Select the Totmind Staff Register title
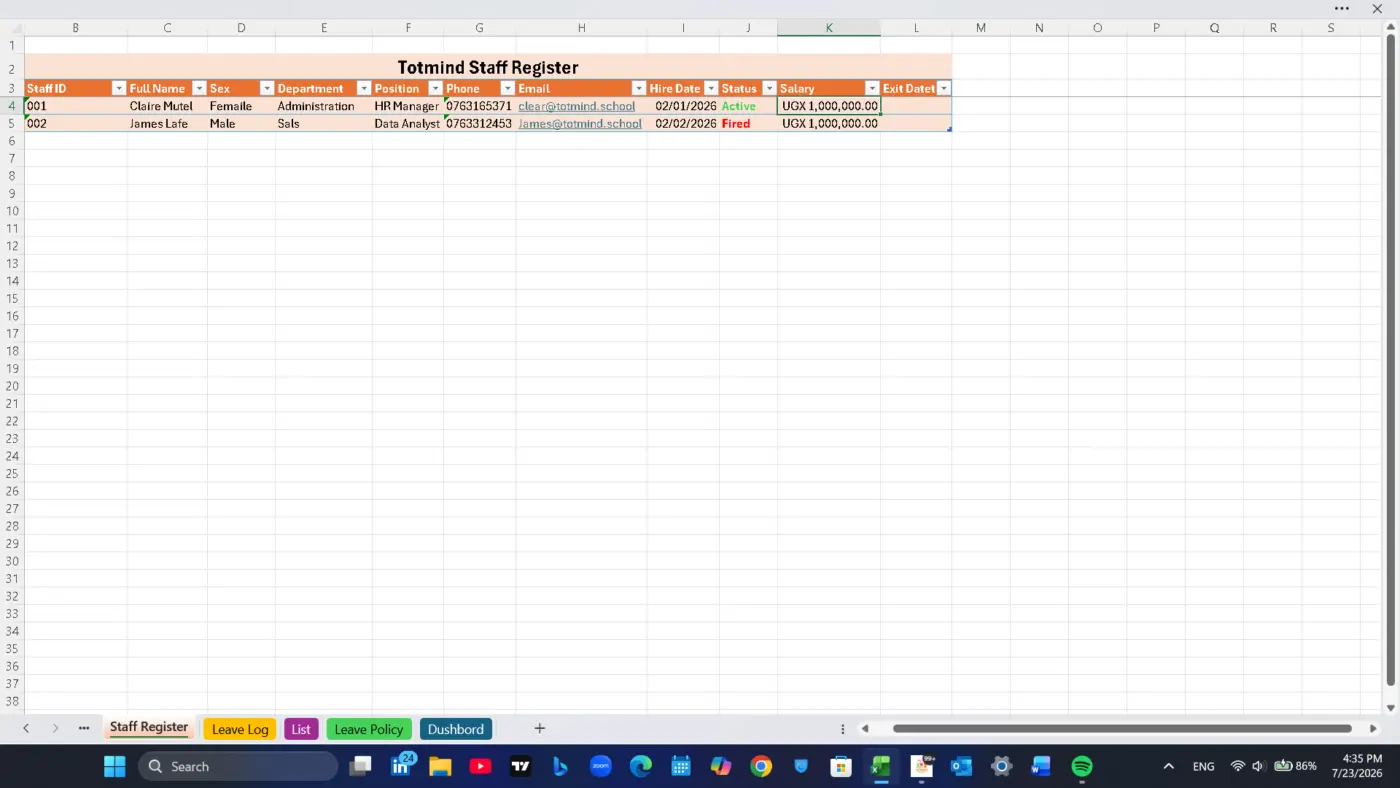This screenshot has width=1400, height=788. pyautogui.click(x=488, y=67)
